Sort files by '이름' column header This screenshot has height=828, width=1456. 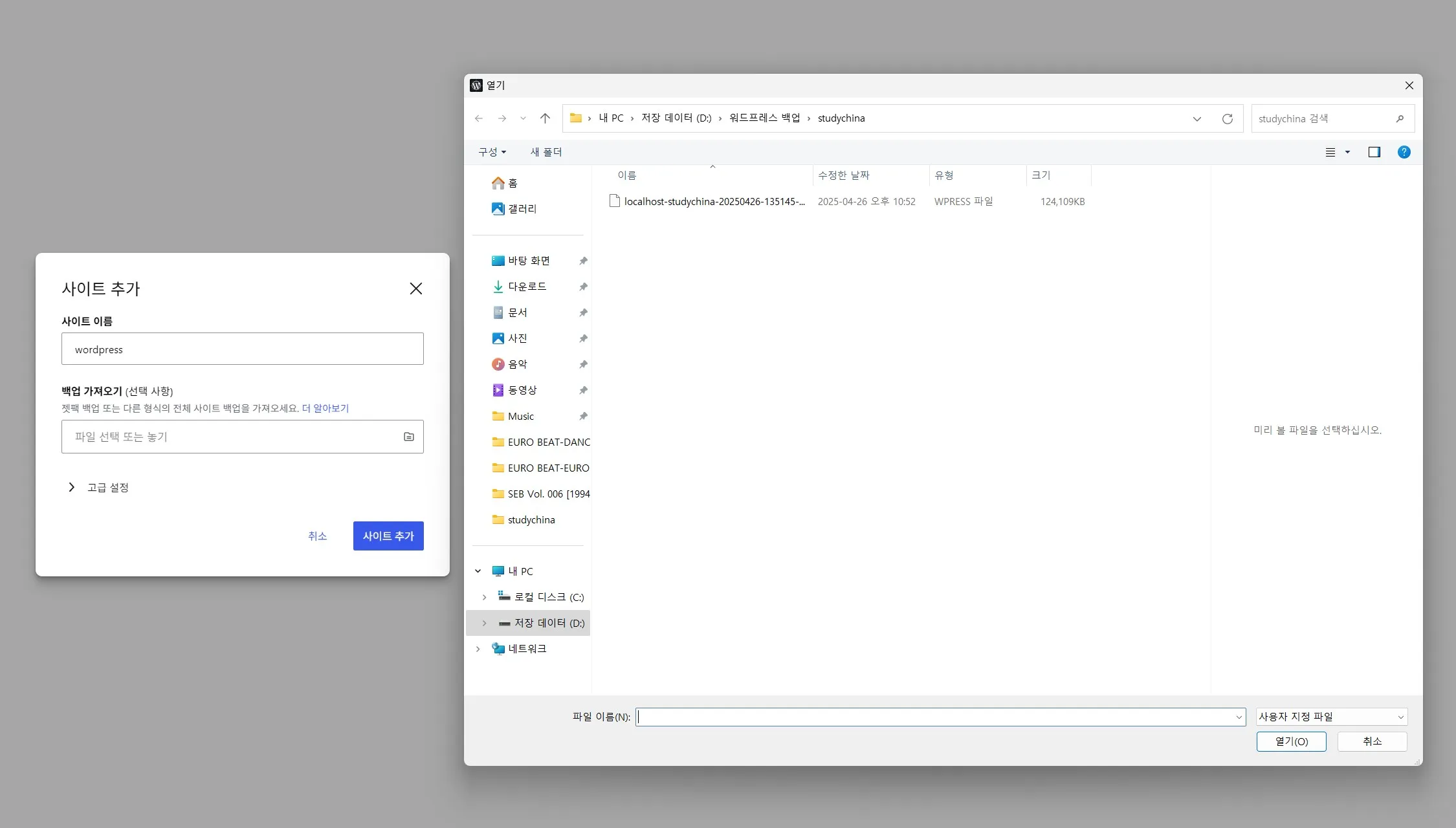626,175
